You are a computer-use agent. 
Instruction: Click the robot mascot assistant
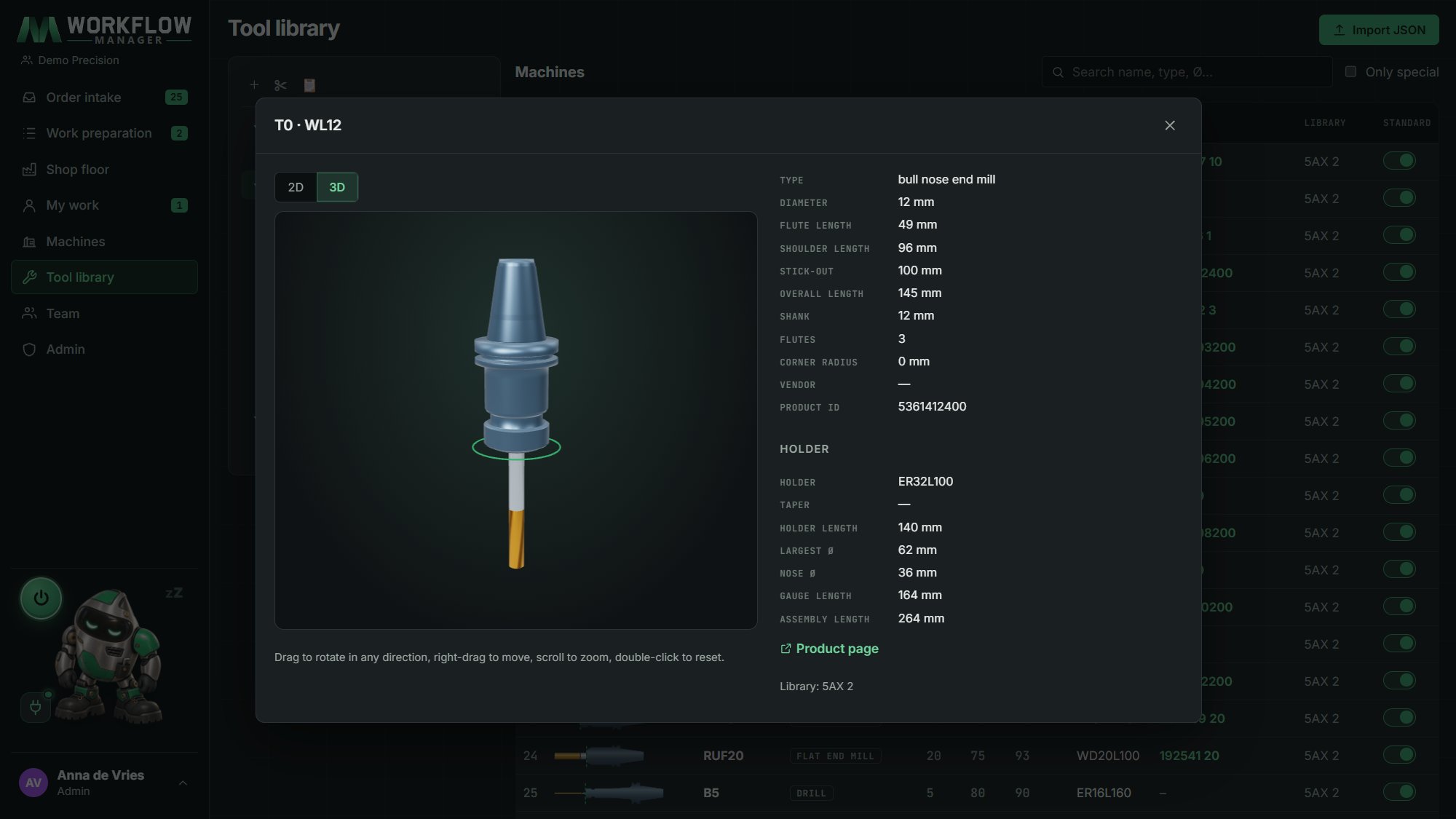pos(108,655)
